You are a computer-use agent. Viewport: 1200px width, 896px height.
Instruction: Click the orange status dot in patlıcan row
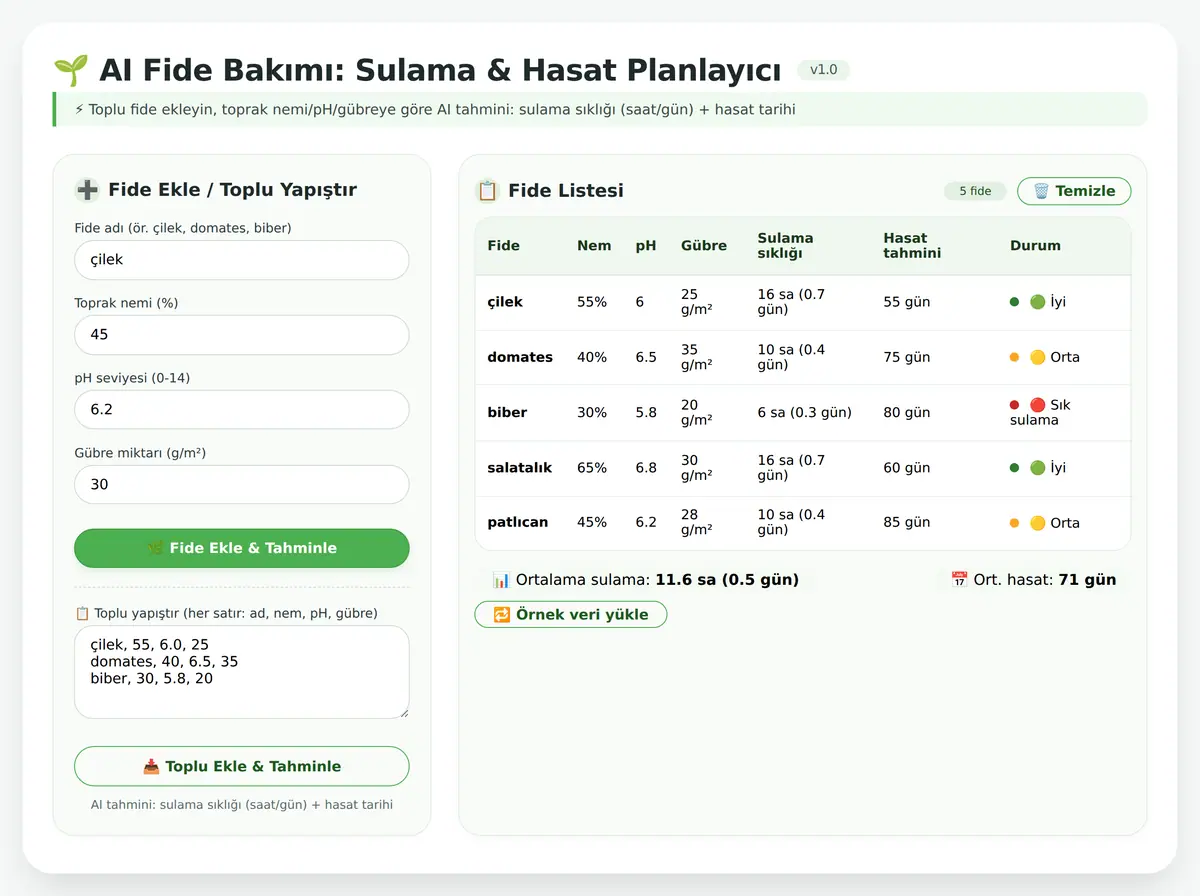click(x=1014, y=523)
